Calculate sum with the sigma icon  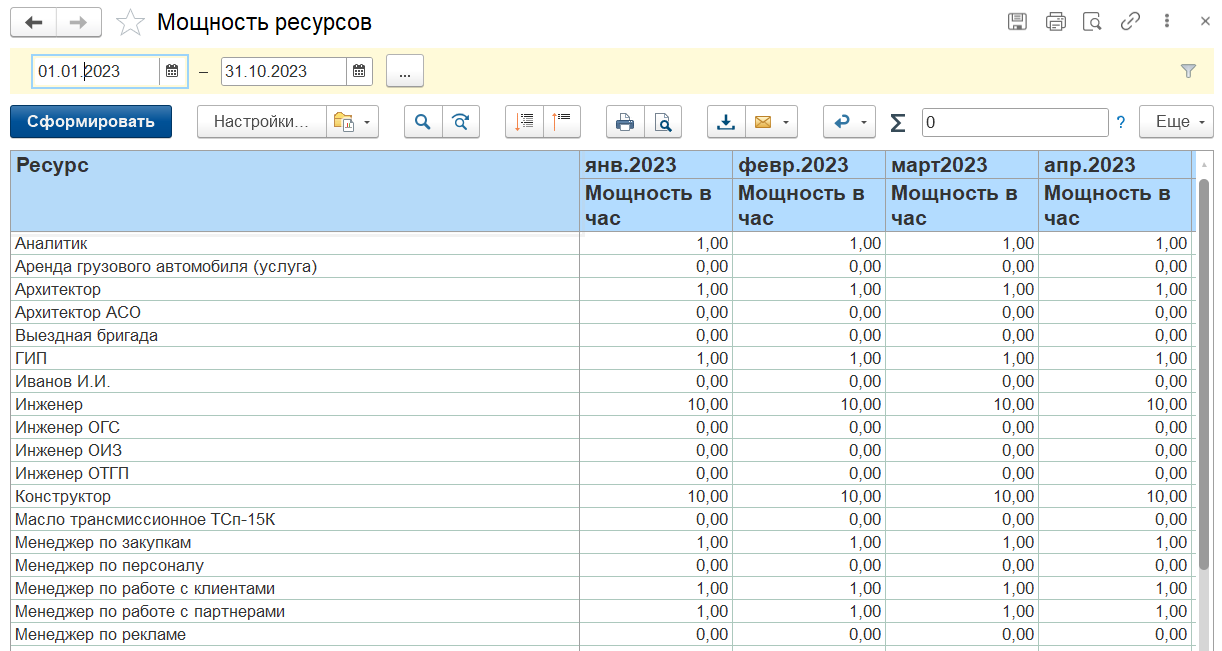[x=897, y=122]
